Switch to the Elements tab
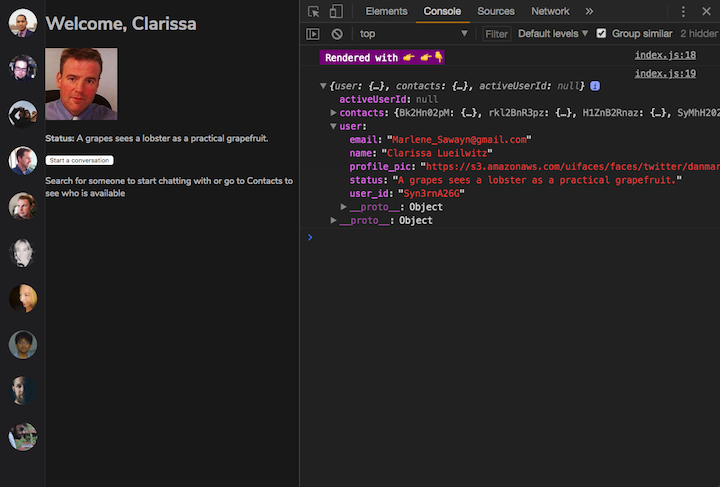720x487 pixels. (x=386, y=11)
